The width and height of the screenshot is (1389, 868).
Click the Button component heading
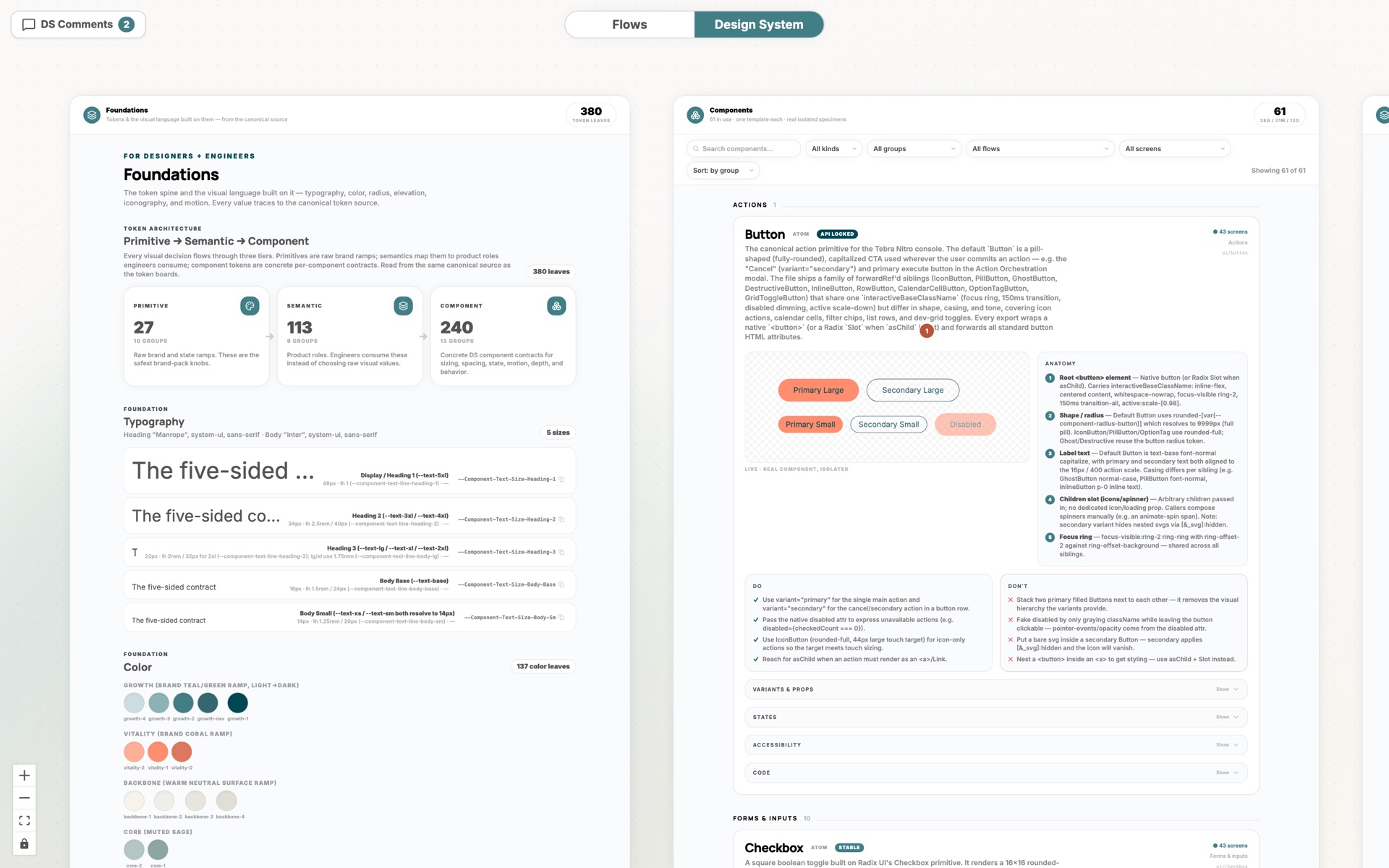click(765, 234)
